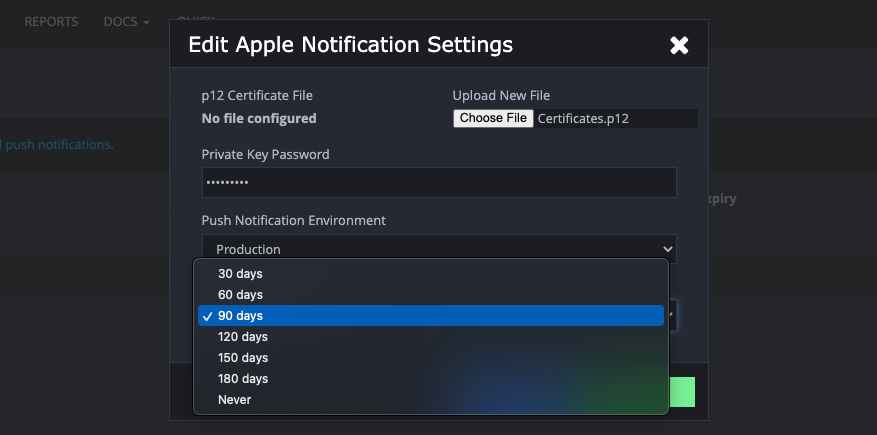The image size is (877, 435).
Task: Click the Private Key Password label
Action: tap(266, 154)
